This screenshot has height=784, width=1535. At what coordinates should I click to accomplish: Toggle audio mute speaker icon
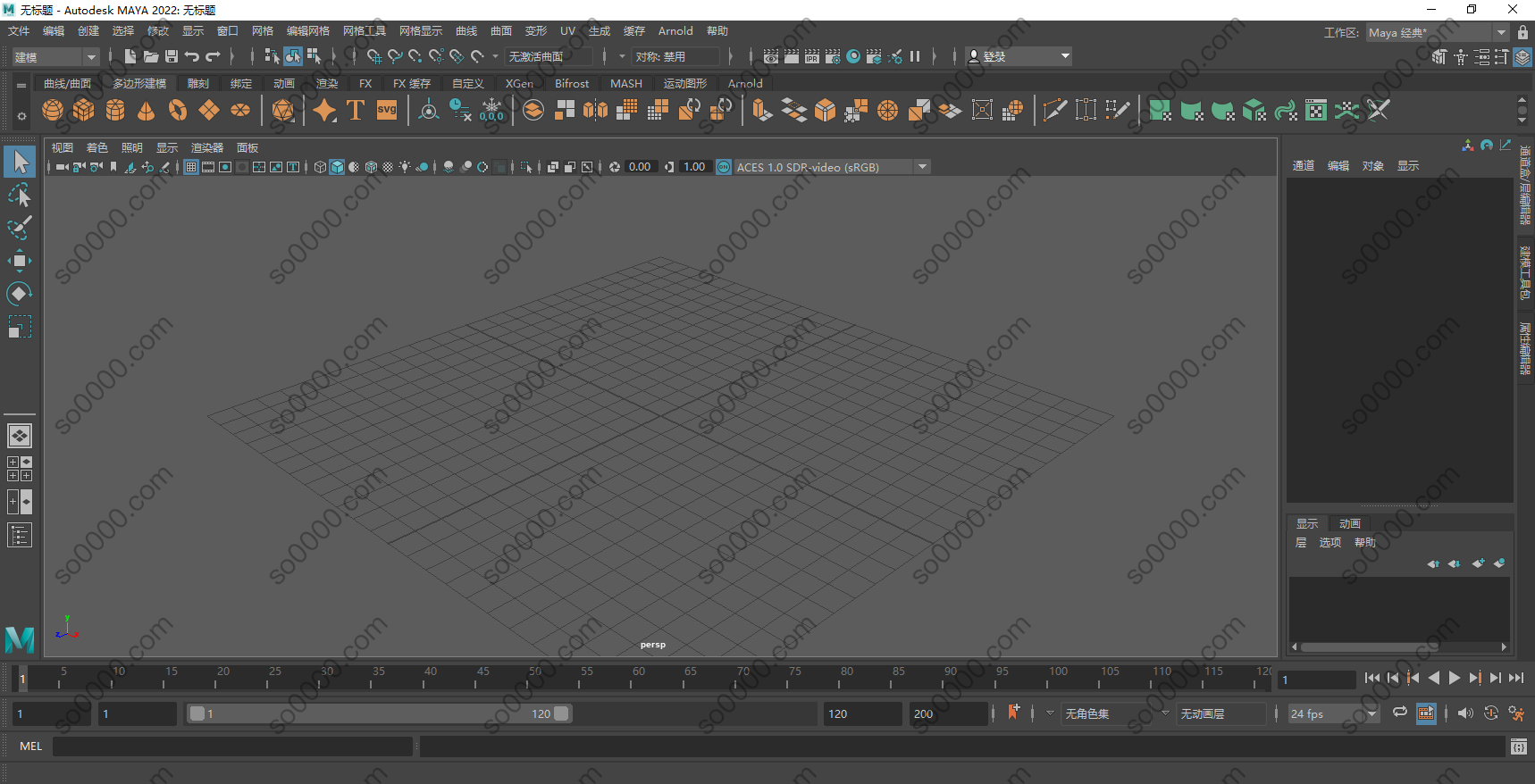click(1465, 713)
